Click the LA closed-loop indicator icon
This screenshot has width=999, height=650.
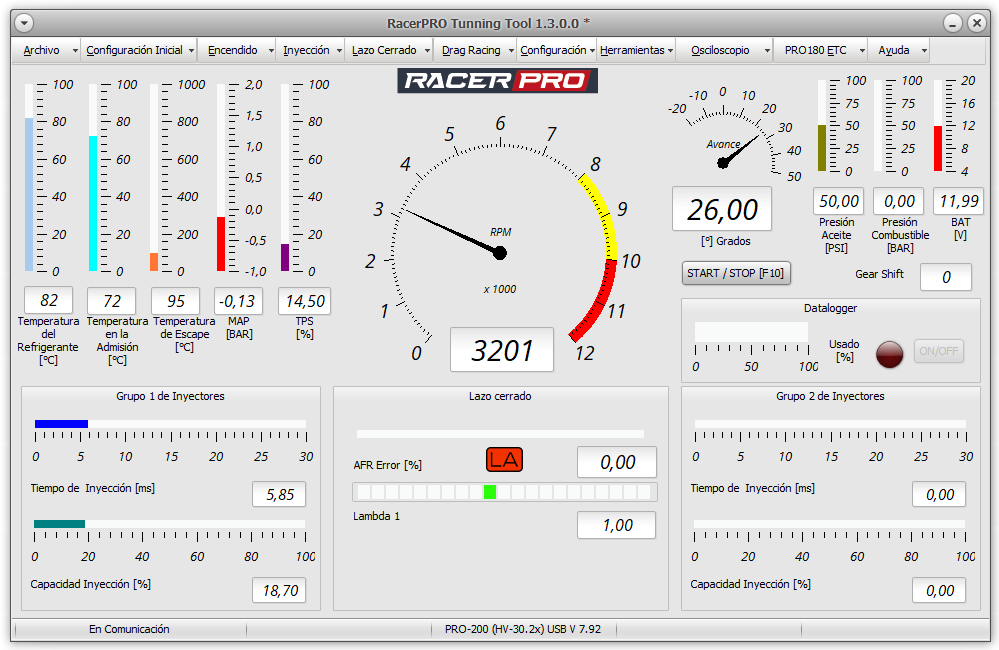click(x=504, y=459)
